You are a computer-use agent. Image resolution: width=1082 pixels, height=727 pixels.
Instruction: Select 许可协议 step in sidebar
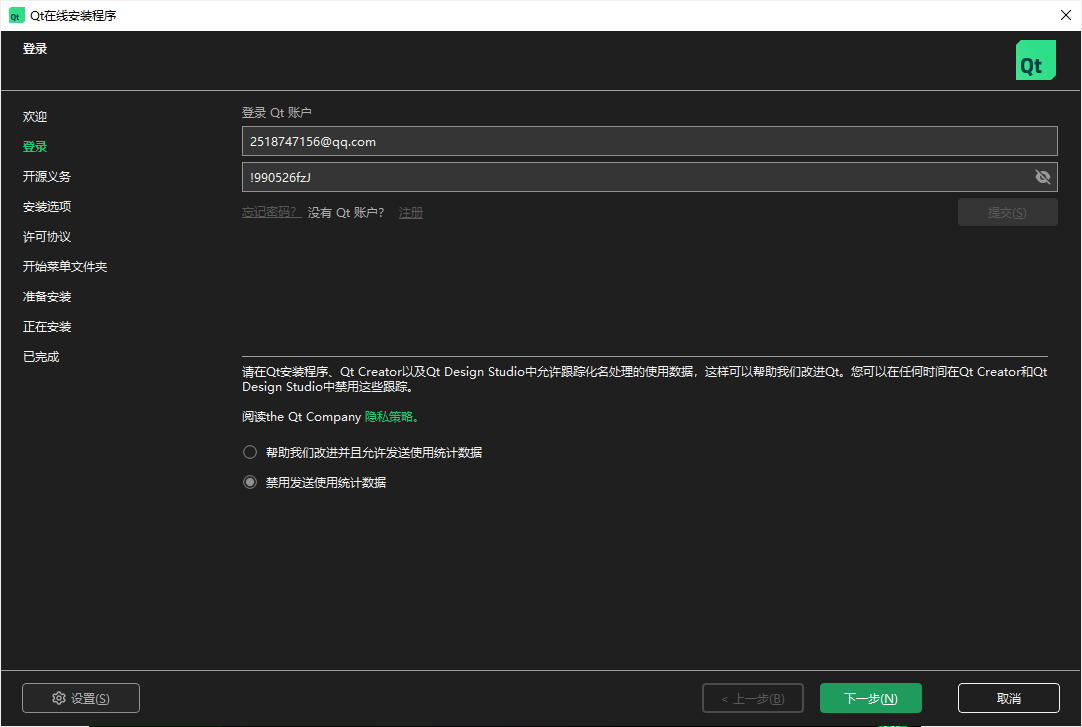47,237
